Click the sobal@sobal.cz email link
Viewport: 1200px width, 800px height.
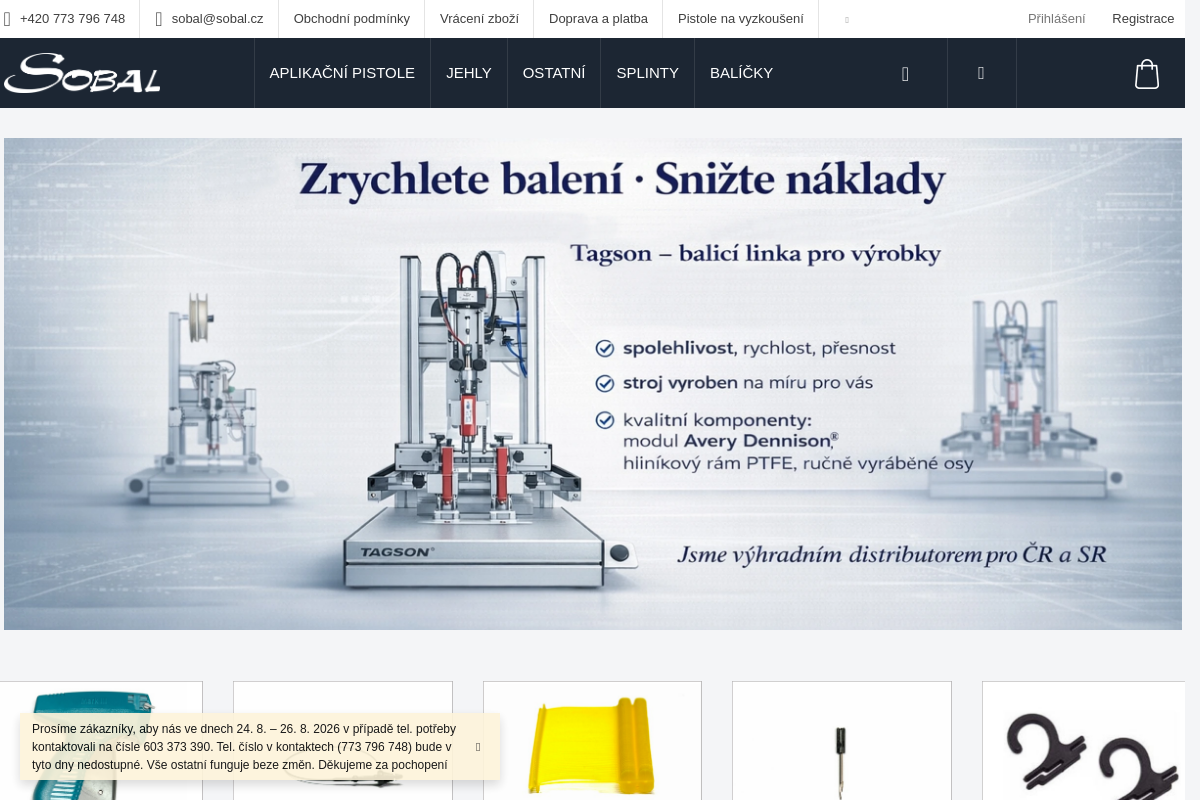pos(217,19)
